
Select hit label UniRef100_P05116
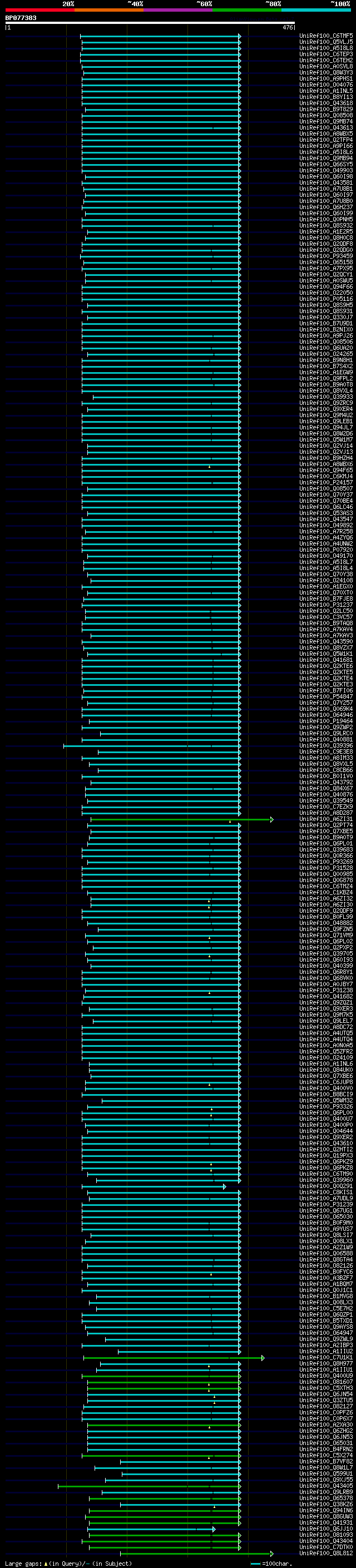pos(326,299)
